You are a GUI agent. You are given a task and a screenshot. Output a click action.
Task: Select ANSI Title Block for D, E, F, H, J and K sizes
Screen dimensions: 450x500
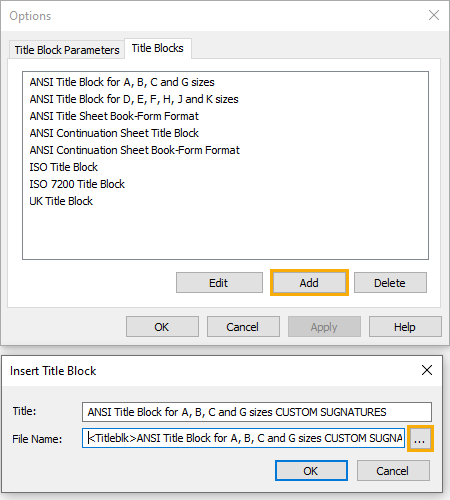(x=134, y=99)
